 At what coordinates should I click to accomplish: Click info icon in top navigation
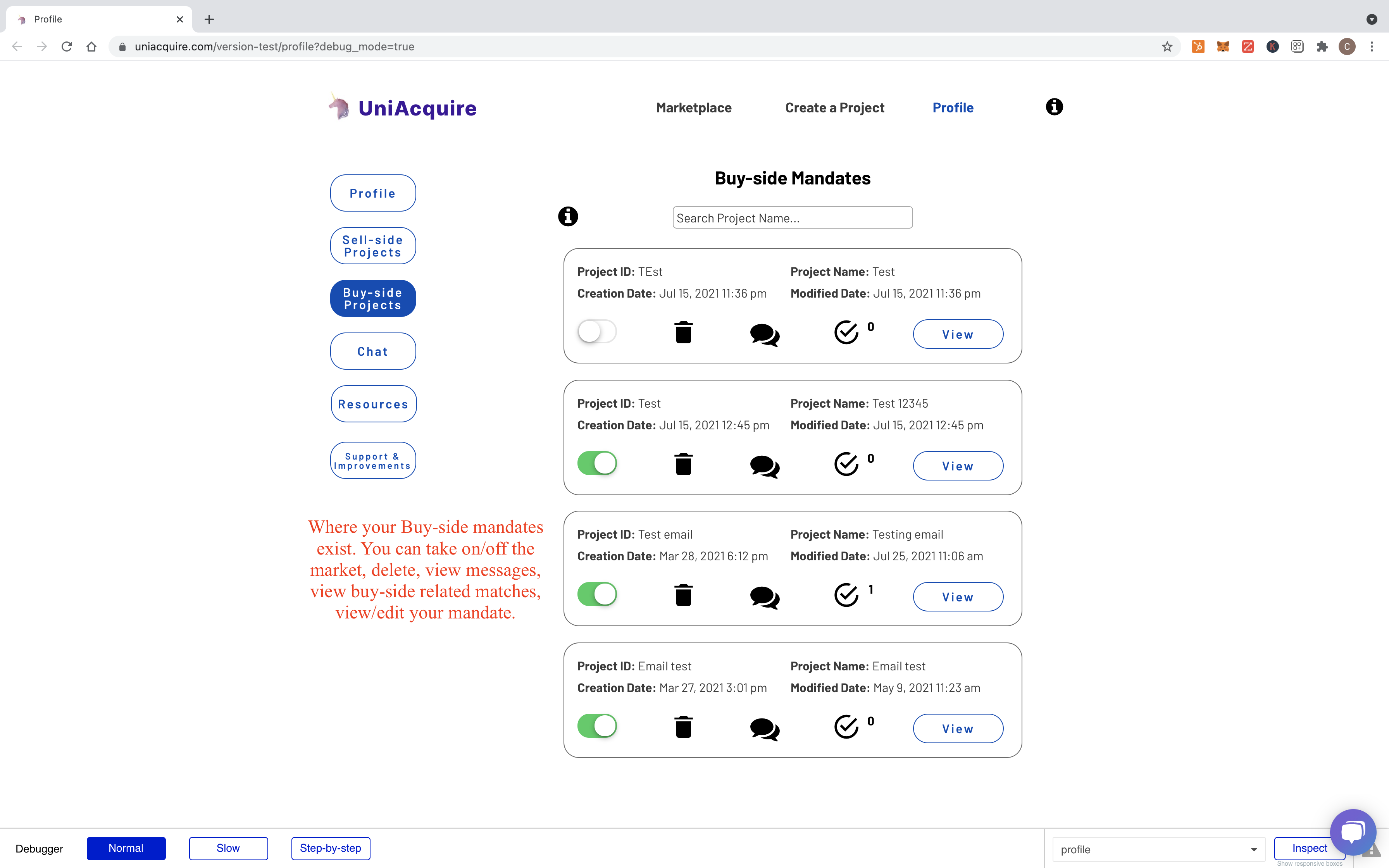tap(1054, 107)
